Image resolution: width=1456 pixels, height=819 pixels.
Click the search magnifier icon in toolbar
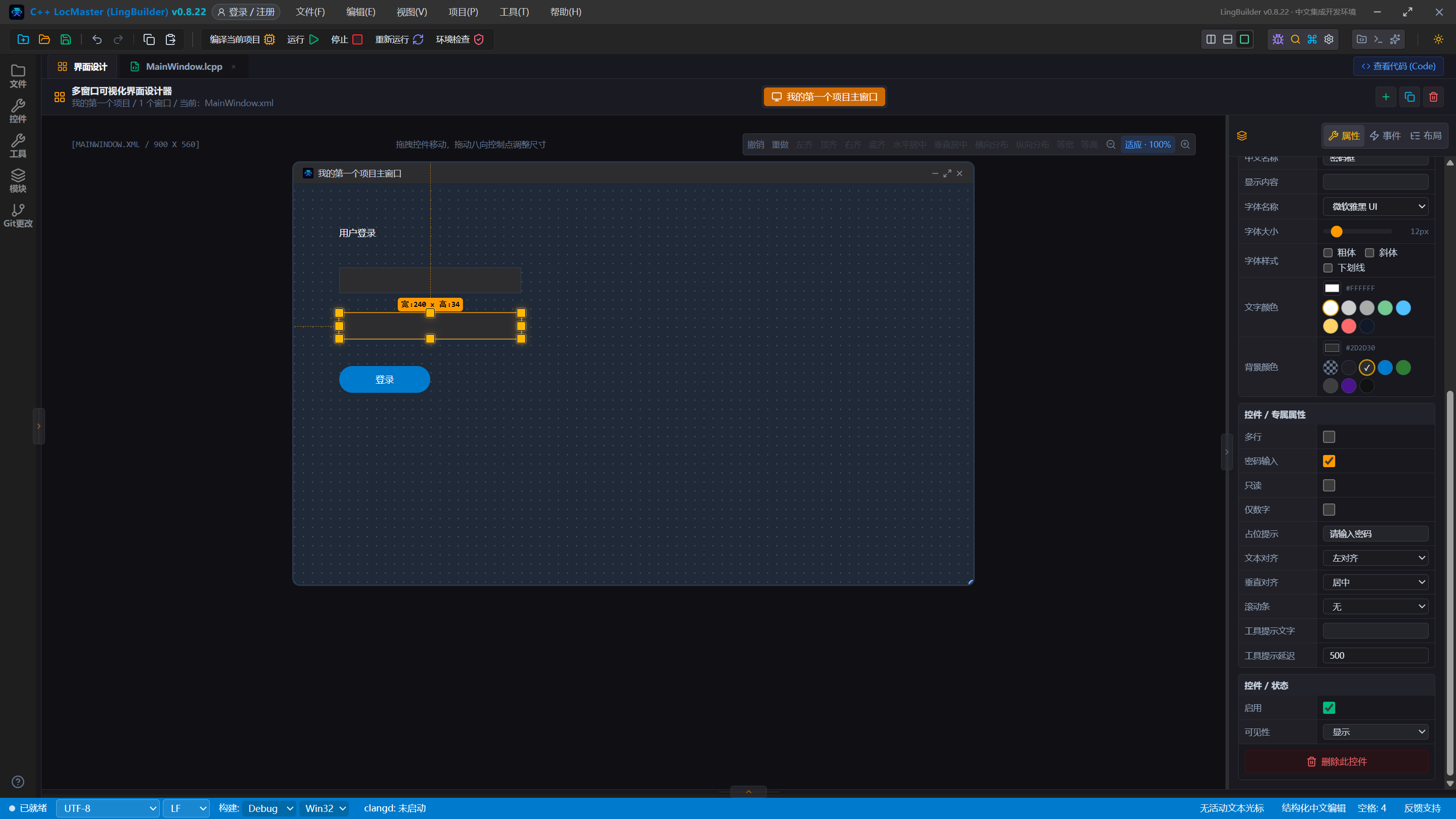(x=1295, y=39)
